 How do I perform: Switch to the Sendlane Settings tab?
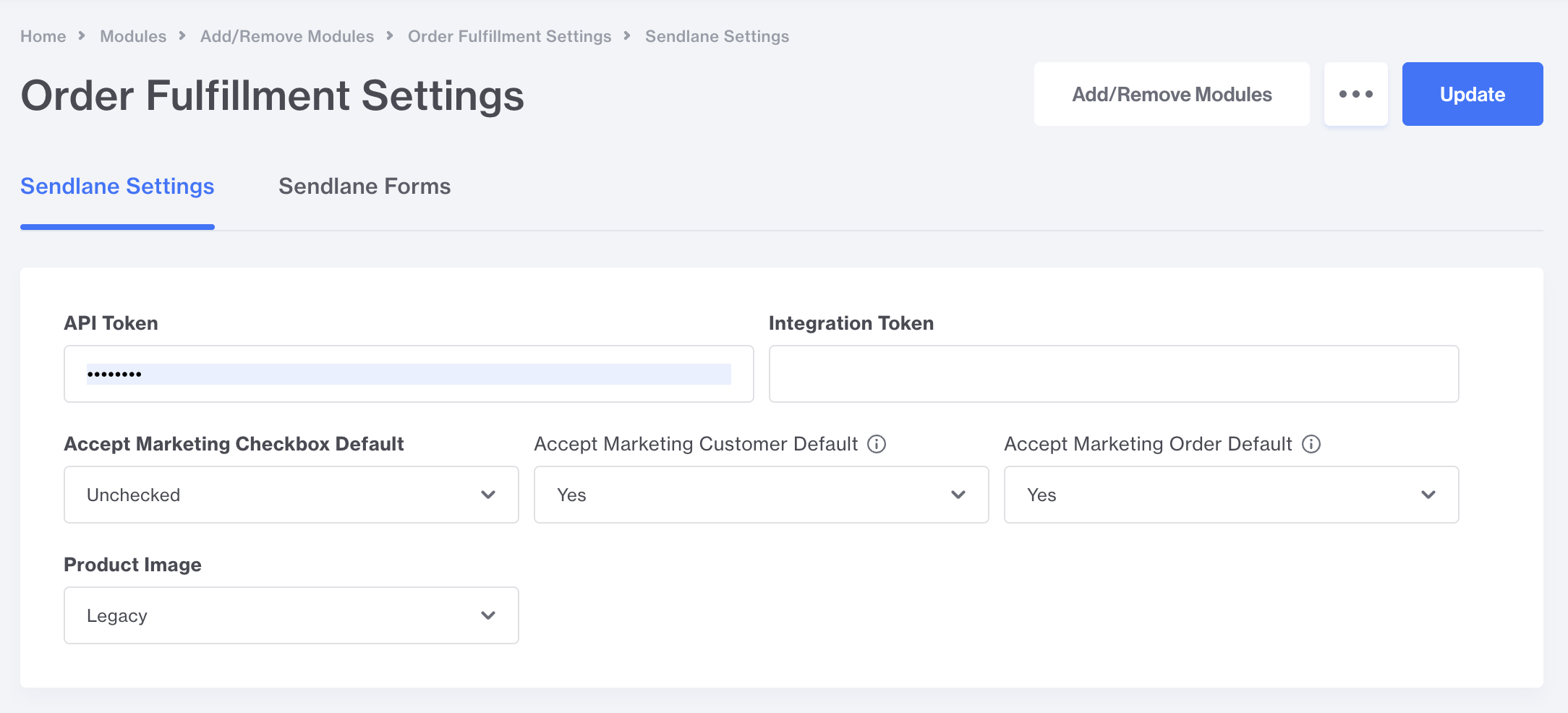coord(117,187)
